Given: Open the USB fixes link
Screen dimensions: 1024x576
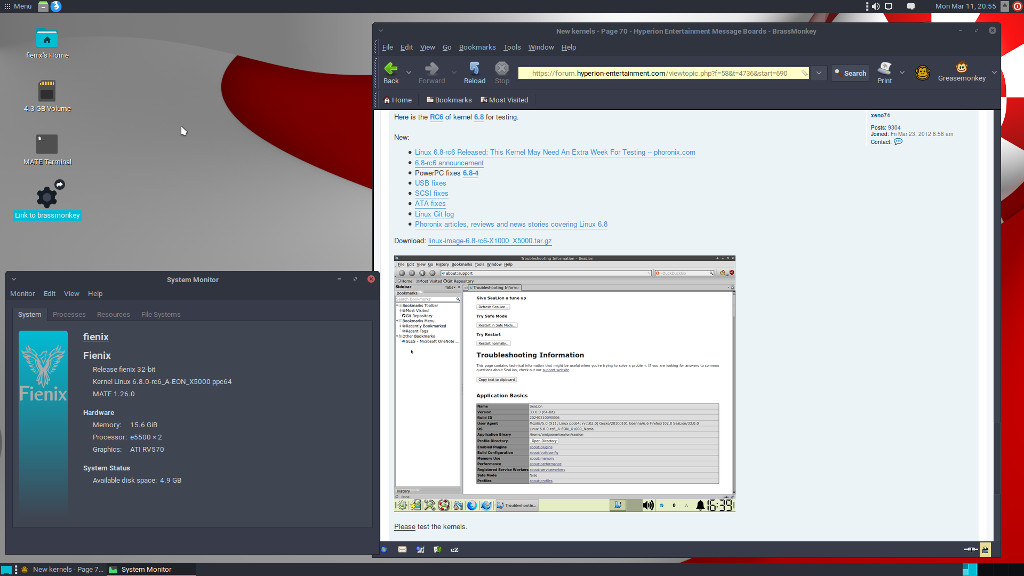Looking at the screenshot, I should (430, 183).
